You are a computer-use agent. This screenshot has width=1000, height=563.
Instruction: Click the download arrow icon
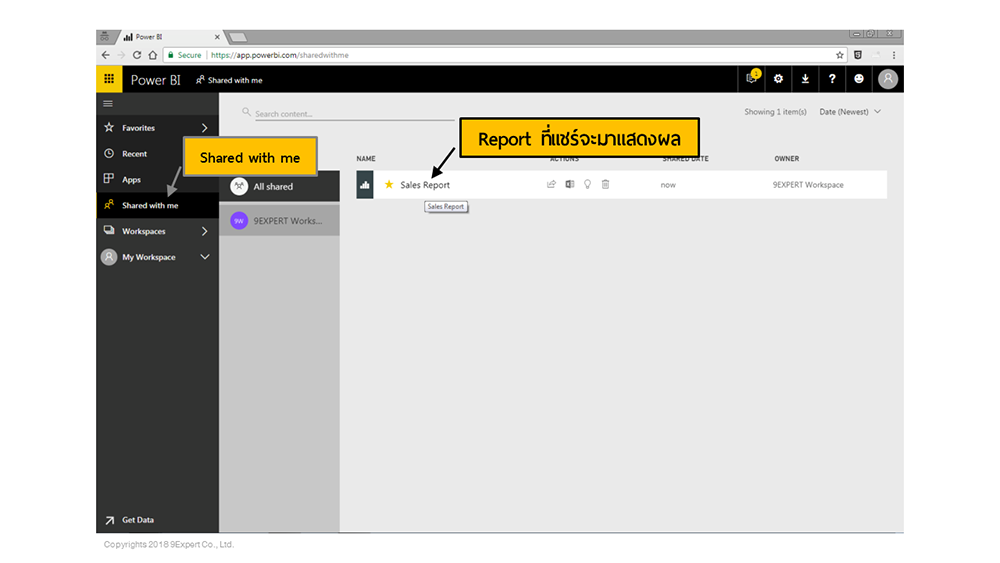[x=805, y=79]
